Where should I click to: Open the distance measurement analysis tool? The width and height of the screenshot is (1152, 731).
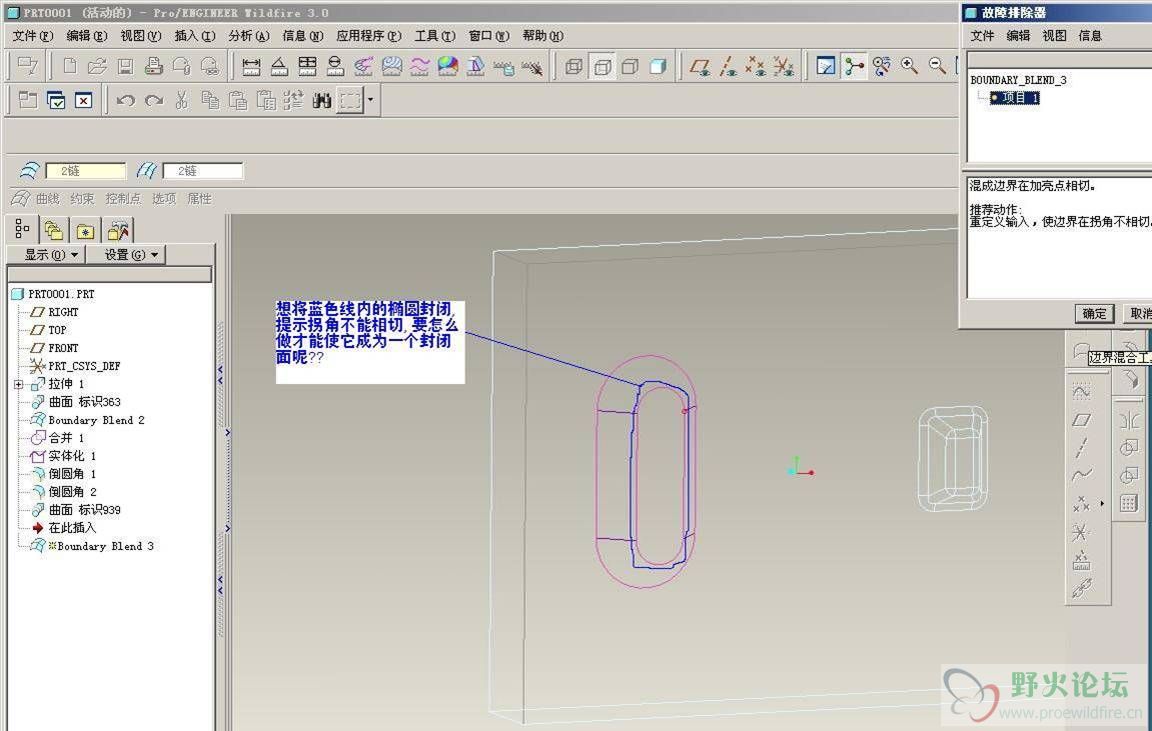pyautogui.click(x=251, y=67)
